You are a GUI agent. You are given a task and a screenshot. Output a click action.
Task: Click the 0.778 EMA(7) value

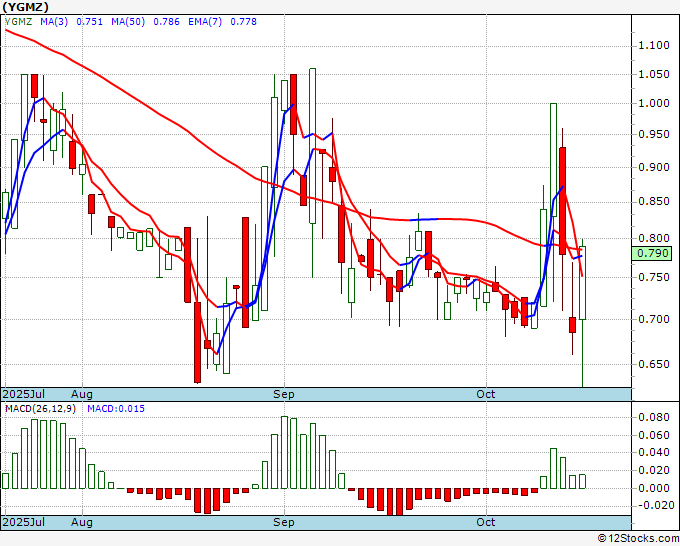[x=244, y=22]
